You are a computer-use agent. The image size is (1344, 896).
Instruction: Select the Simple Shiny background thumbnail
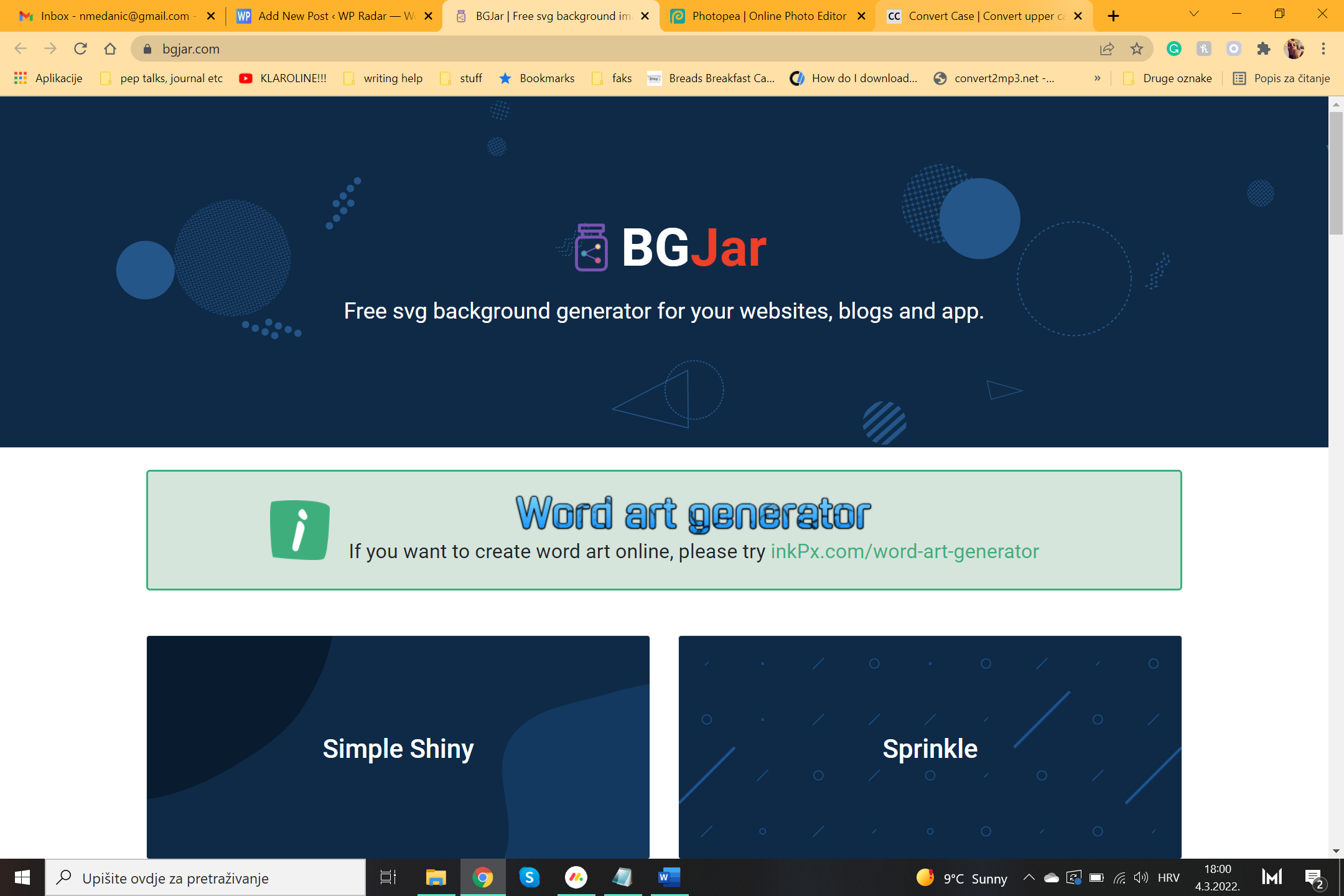coord(398,747)
